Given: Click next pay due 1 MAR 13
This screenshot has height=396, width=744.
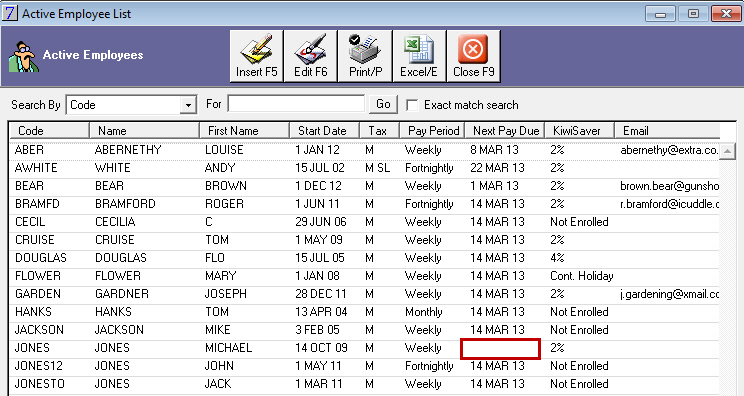Looking at the screenshot, I should click(494, 186).
